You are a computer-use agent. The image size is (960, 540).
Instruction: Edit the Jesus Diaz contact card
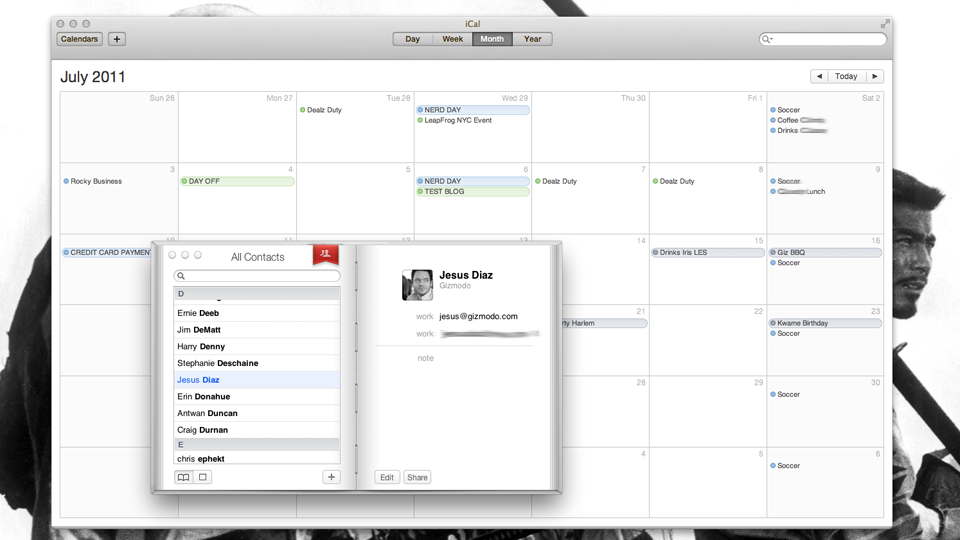coord(387,477)
